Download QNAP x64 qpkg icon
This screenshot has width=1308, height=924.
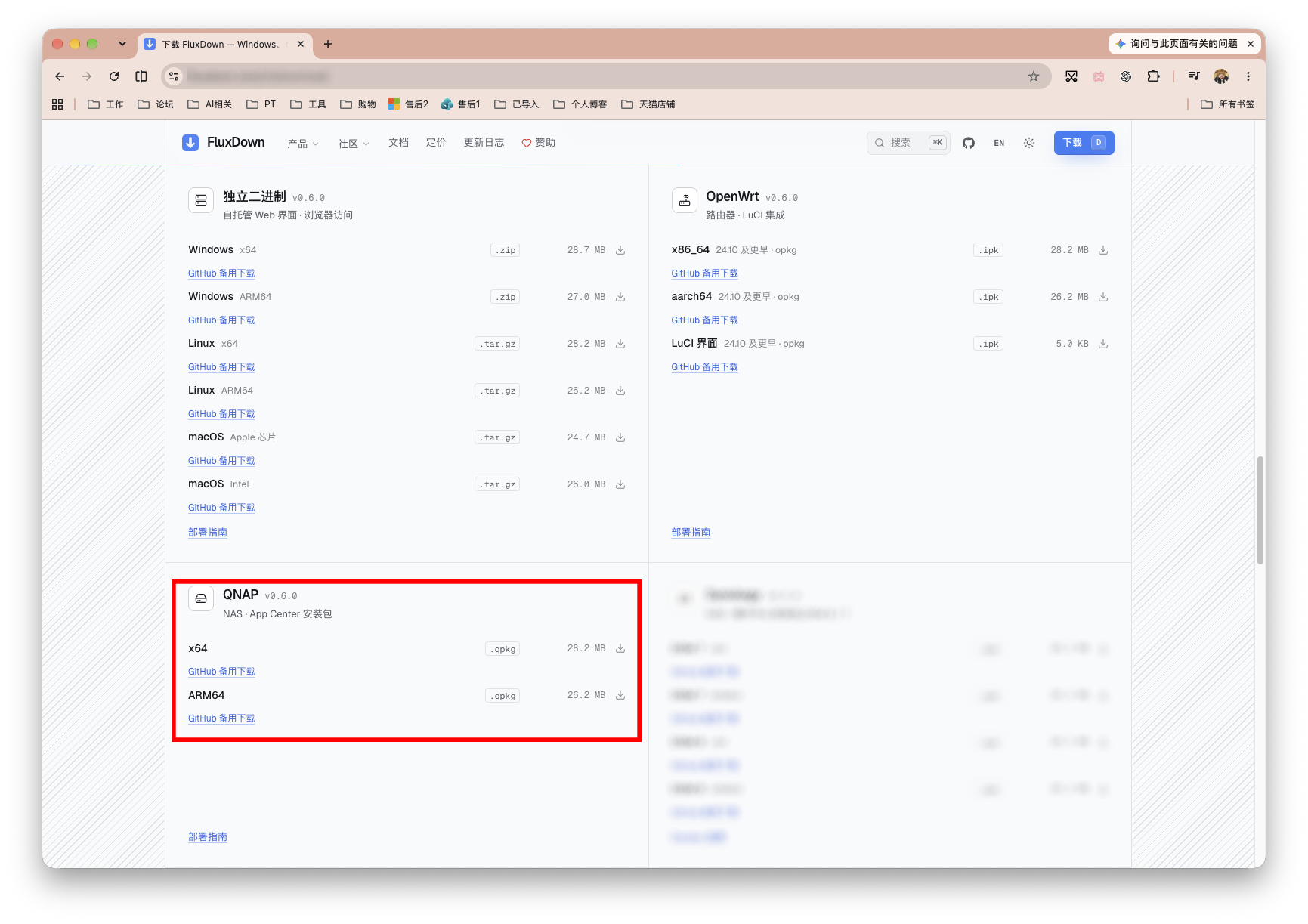(620, 648)
